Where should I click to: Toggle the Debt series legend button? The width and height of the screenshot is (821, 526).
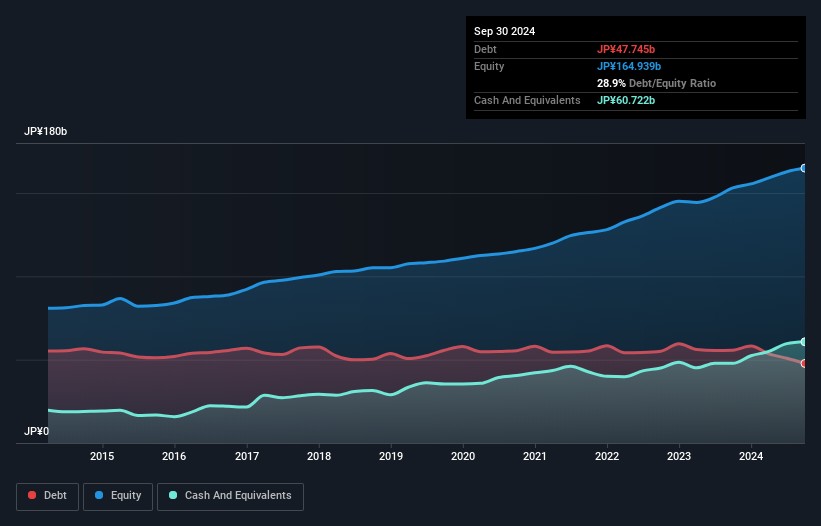[x=49, y=496]
